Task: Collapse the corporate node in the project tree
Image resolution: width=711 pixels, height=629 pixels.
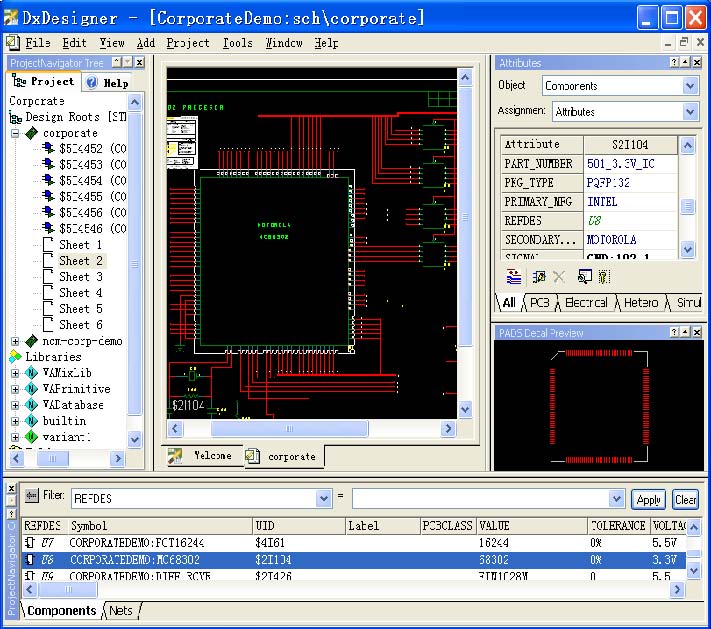Action: [16, 133]
